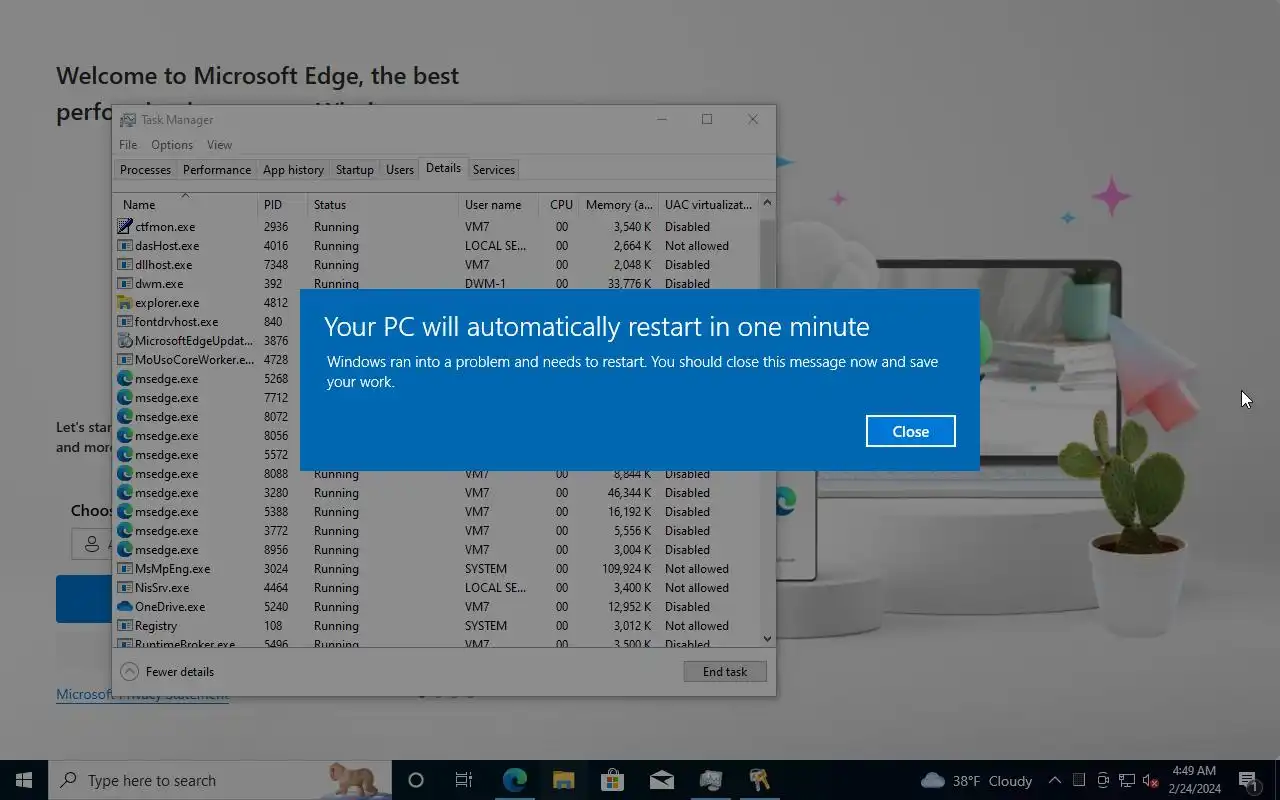The image size is (1280, 800).
Task: Click the dwm.exe process icon
Action: click(x=125, y=284)
